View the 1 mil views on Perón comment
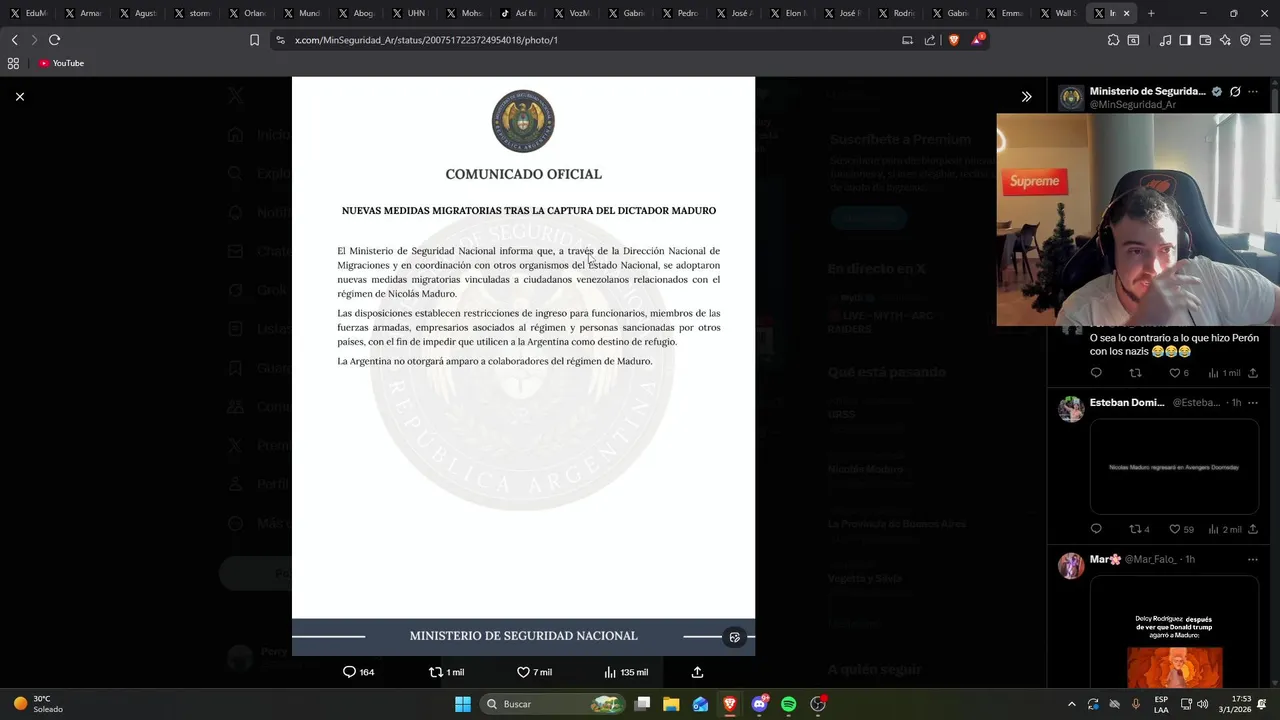Image resolution: width=1280 pixels, height=720 pixels. (1223, 373)
